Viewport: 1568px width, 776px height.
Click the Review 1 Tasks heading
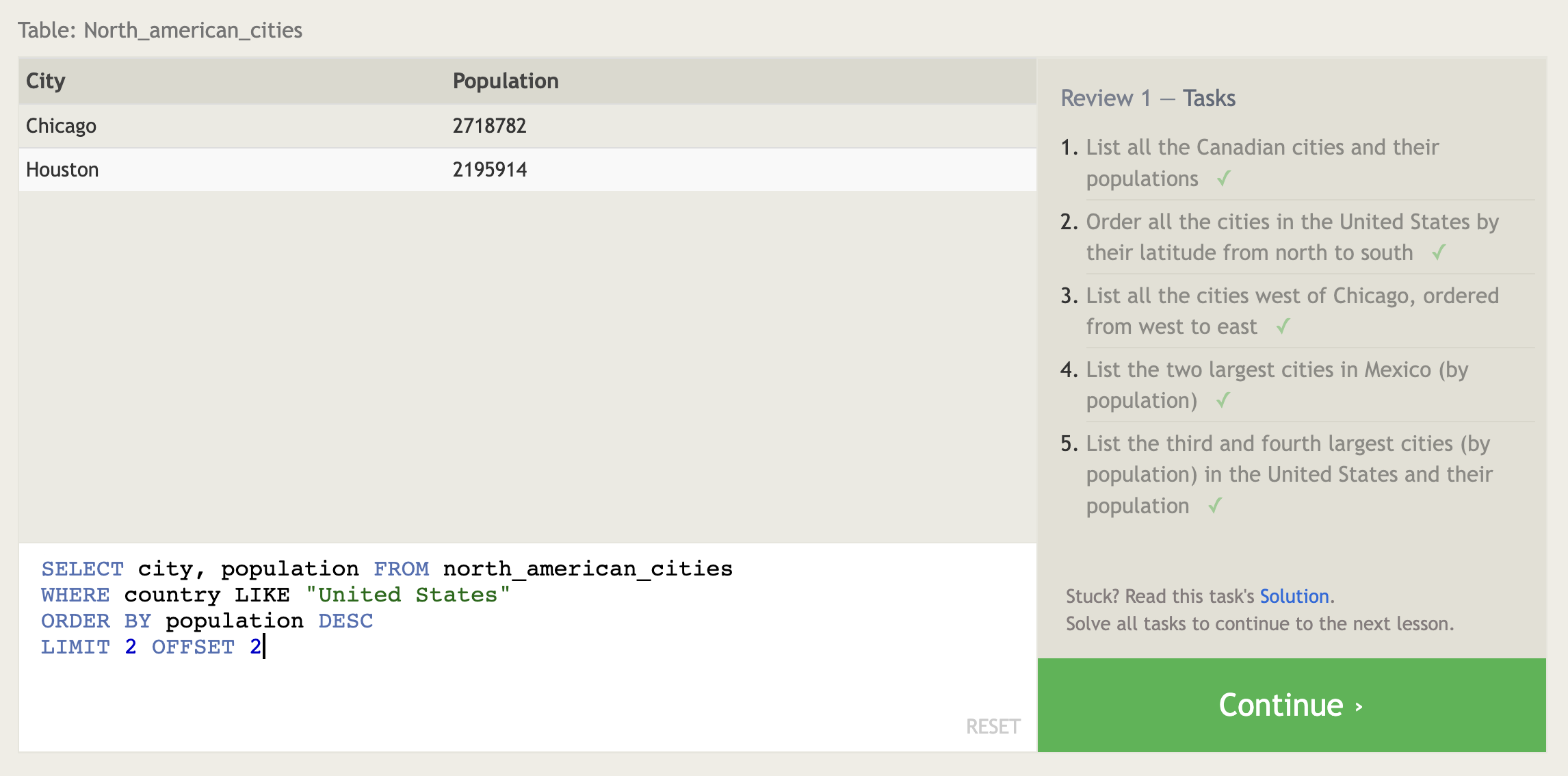[1147, 98]
